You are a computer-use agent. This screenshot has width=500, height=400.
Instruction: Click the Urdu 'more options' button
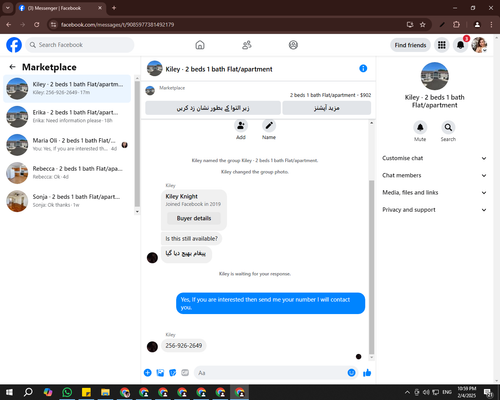327,108
